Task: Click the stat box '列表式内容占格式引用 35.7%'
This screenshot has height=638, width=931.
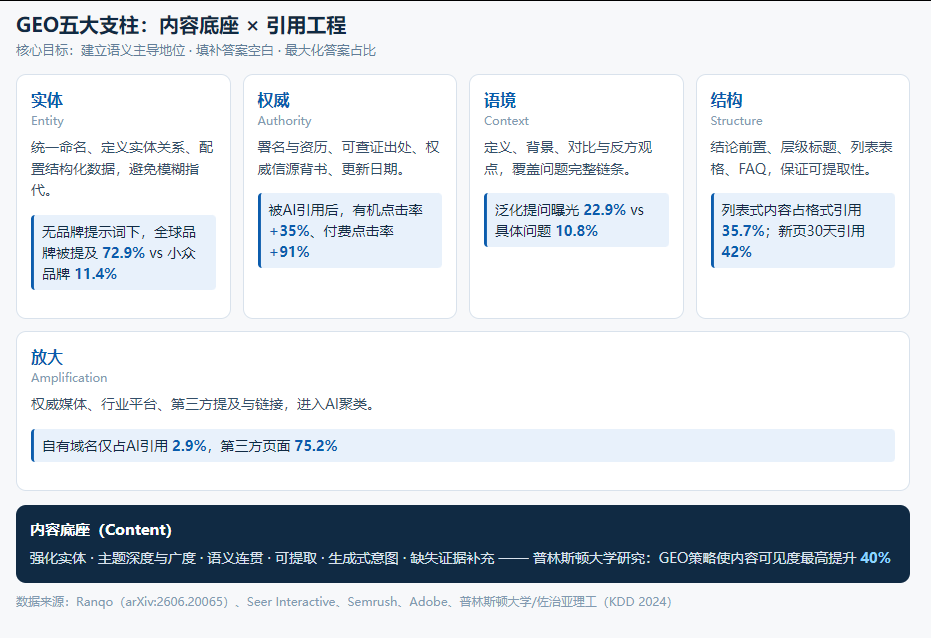Action: click(803, 231)
